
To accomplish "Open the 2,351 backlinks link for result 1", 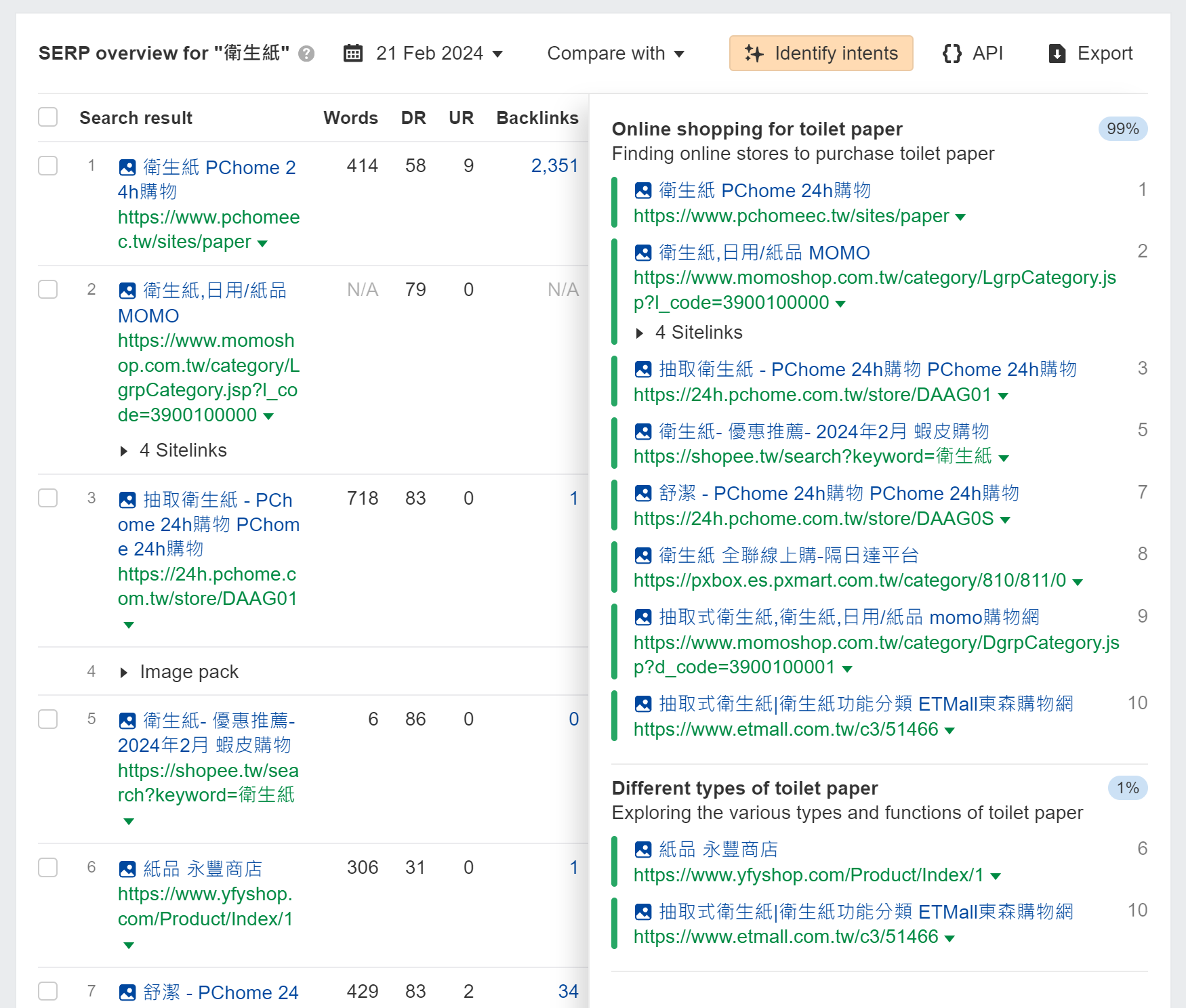I will [554, 166].
